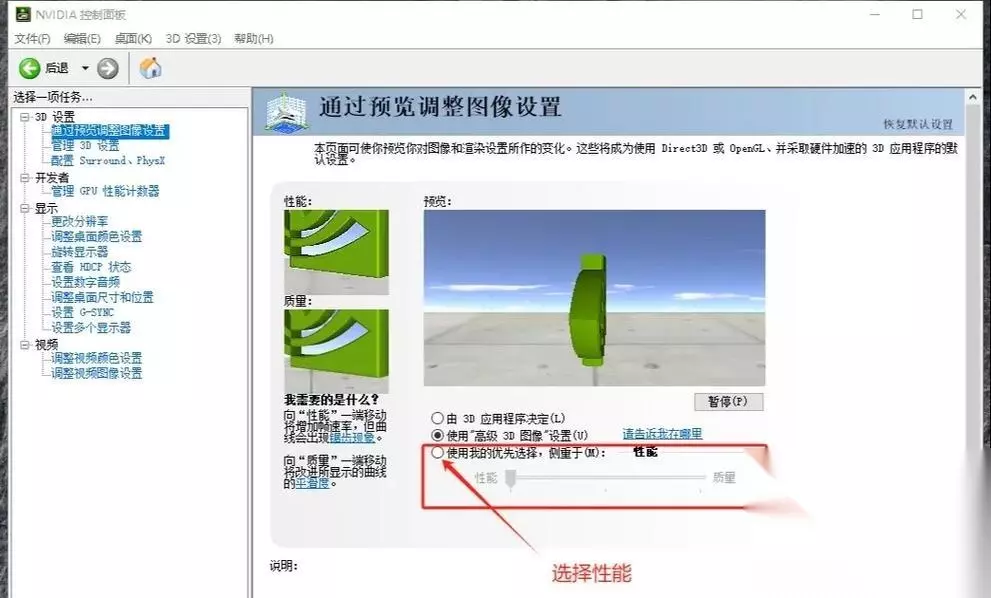The image size is (991, 598).
Task: Select 通过预览调整图像设置 in the tree
Action: pos(109,130)
